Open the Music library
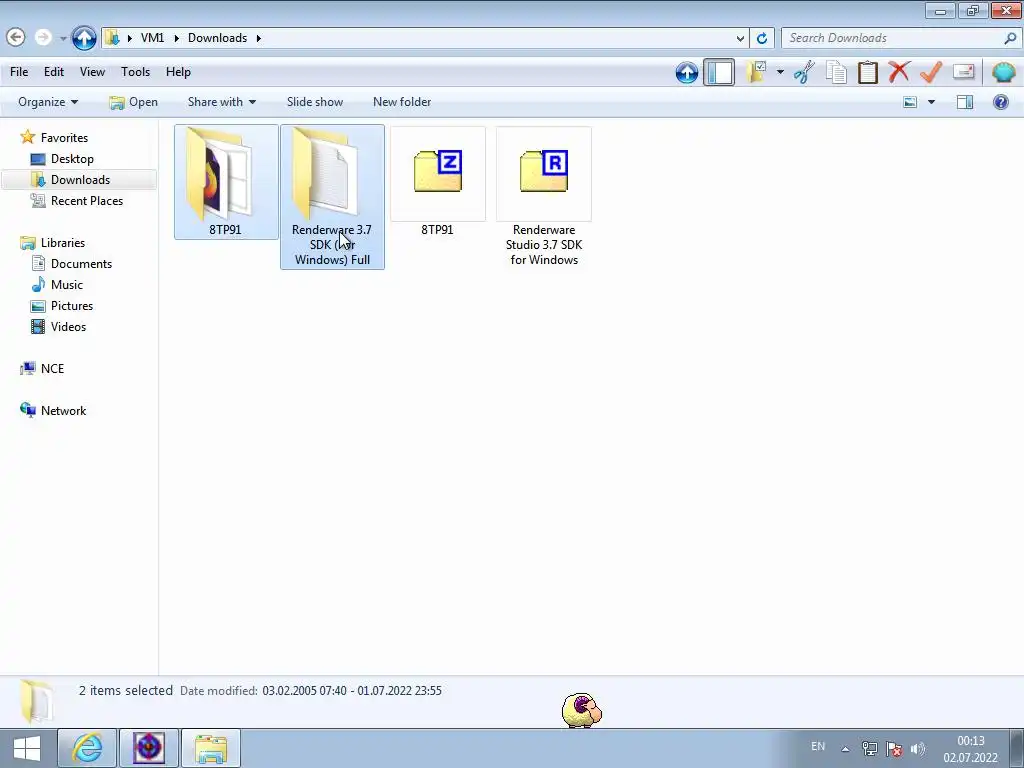This screenshot has height=768, width=1024. [67, 285]
